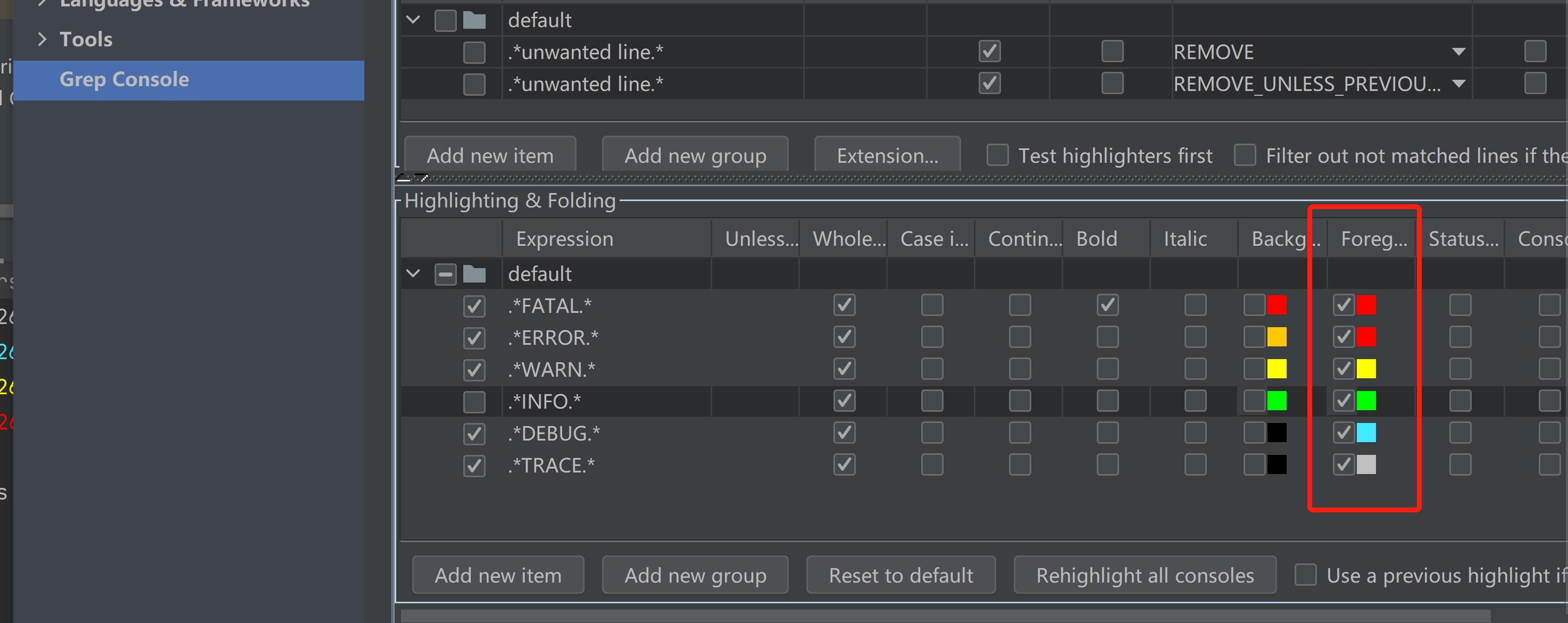Click green background swatch of INFO row
Image resolution: width=1568 pixels, height=623 pixels.
[x=1277, y=401]
